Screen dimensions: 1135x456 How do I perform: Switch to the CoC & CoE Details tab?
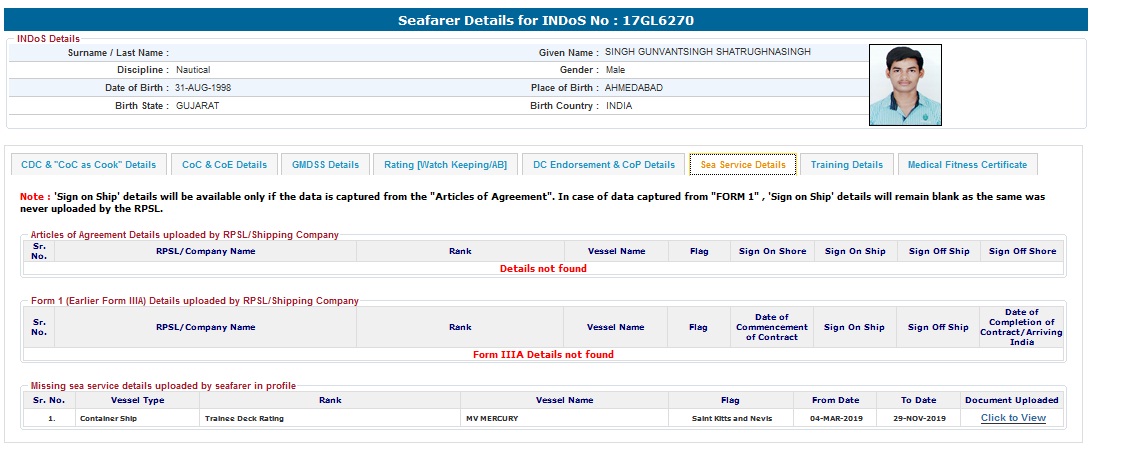click(224, 165)
